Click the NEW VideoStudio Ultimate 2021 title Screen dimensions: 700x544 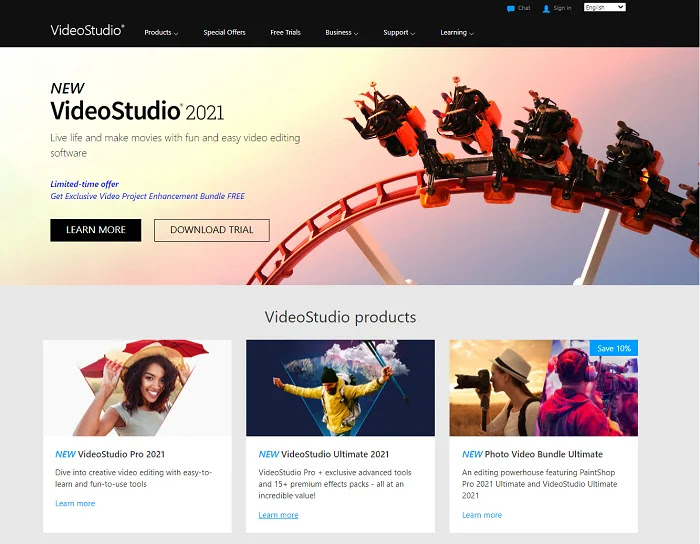pyautogui.click(x=324, y=454)
